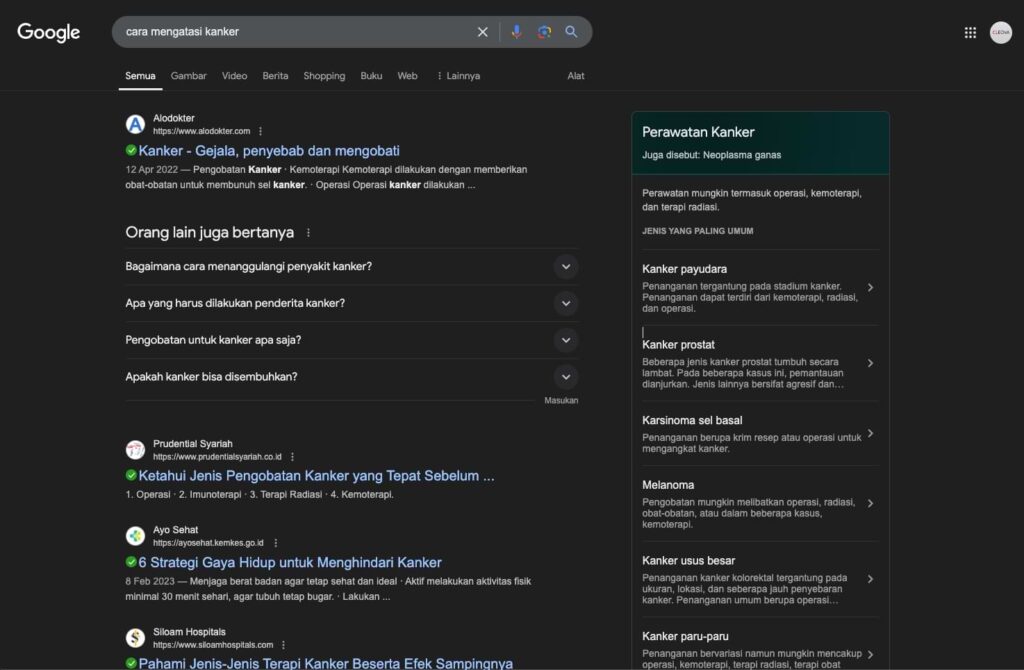The height and width of the screenshot is (670, 1024).
Task: Switch to the Video tab
Action: click(234, 76)
